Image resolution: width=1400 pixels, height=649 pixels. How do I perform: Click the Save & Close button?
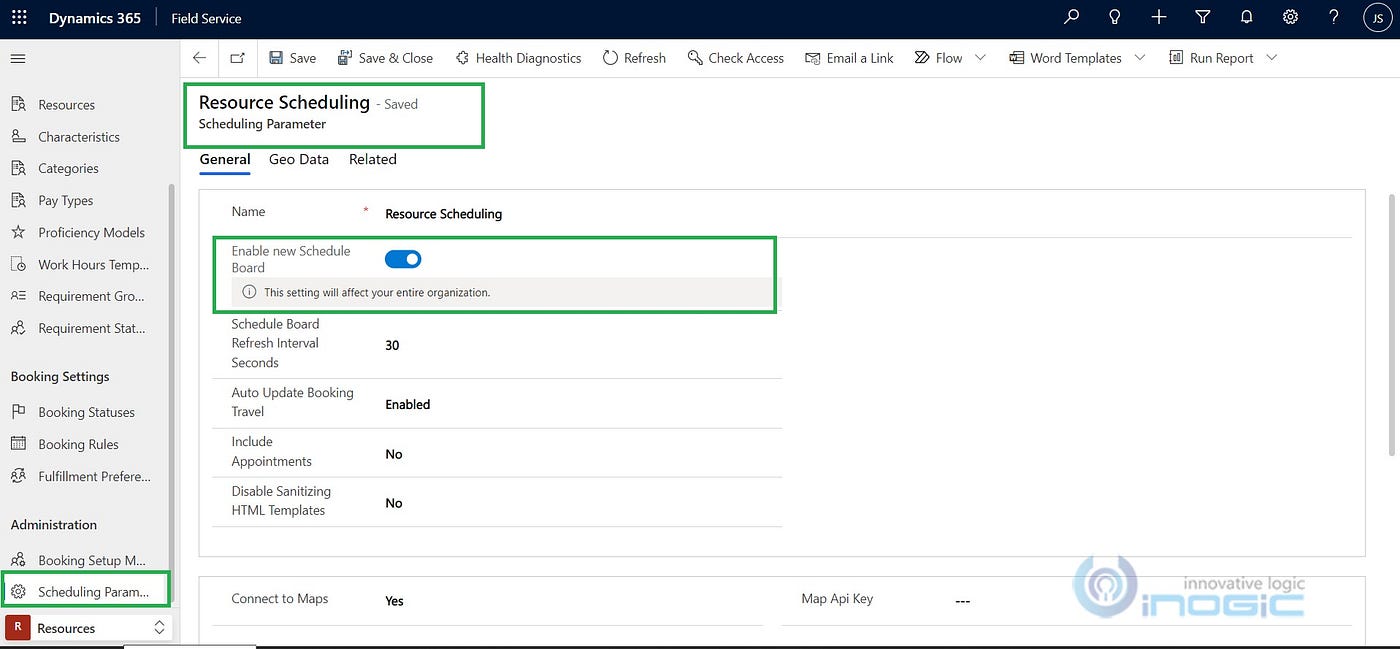385,58
